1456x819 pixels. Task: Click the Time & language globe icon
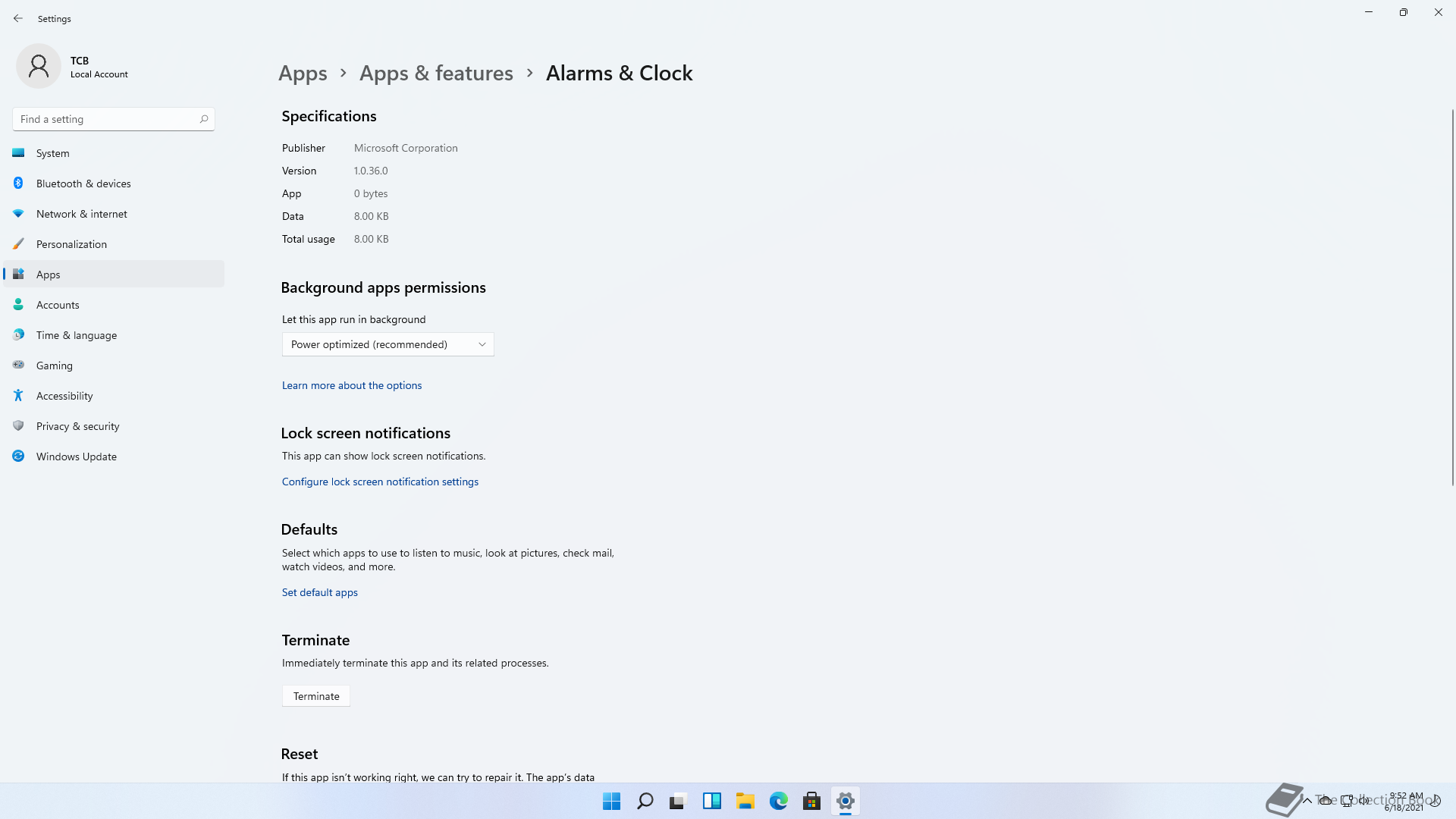point(18,334)
